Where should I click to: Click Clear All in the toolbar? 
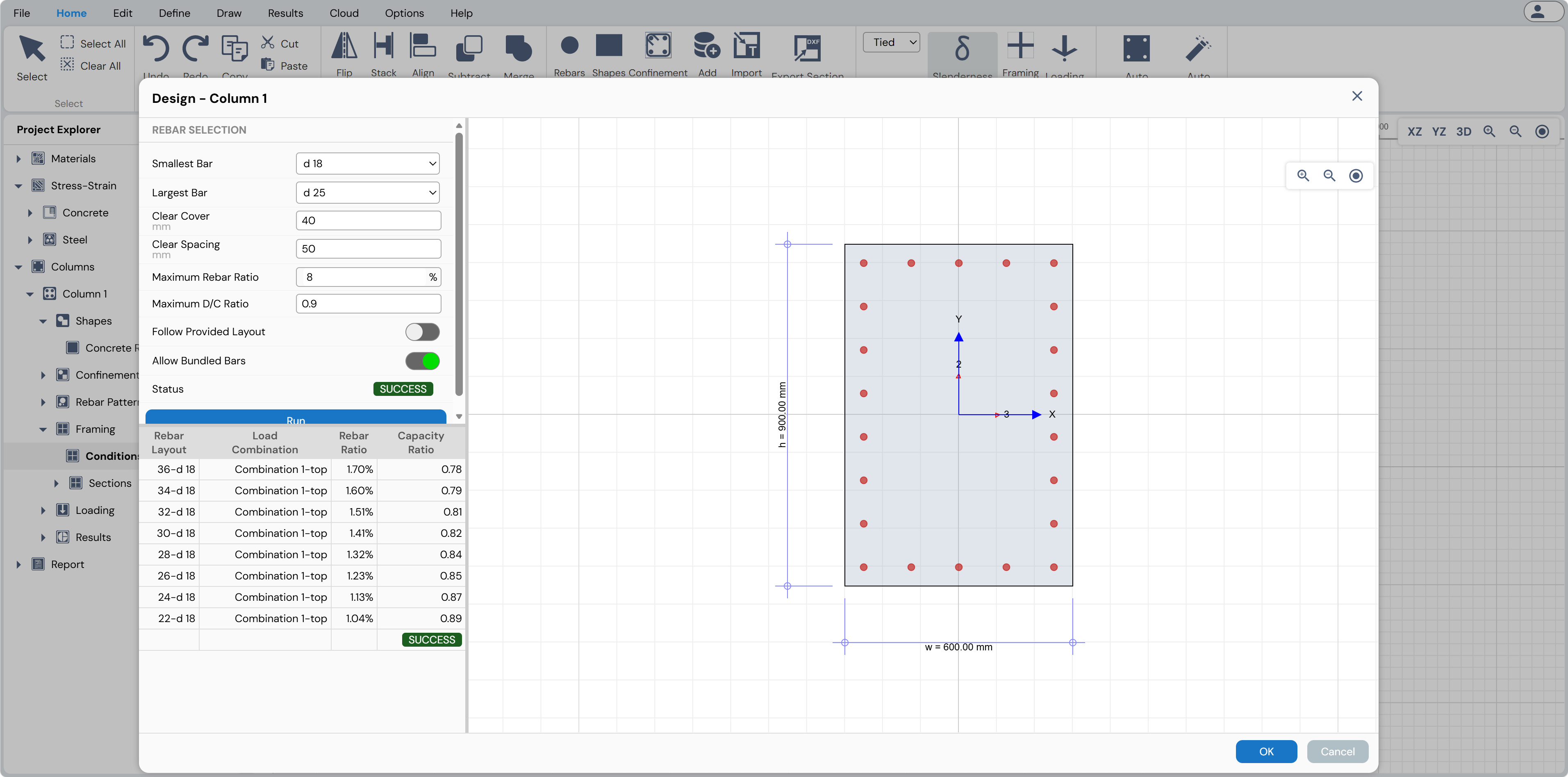[x=91, y=65]
